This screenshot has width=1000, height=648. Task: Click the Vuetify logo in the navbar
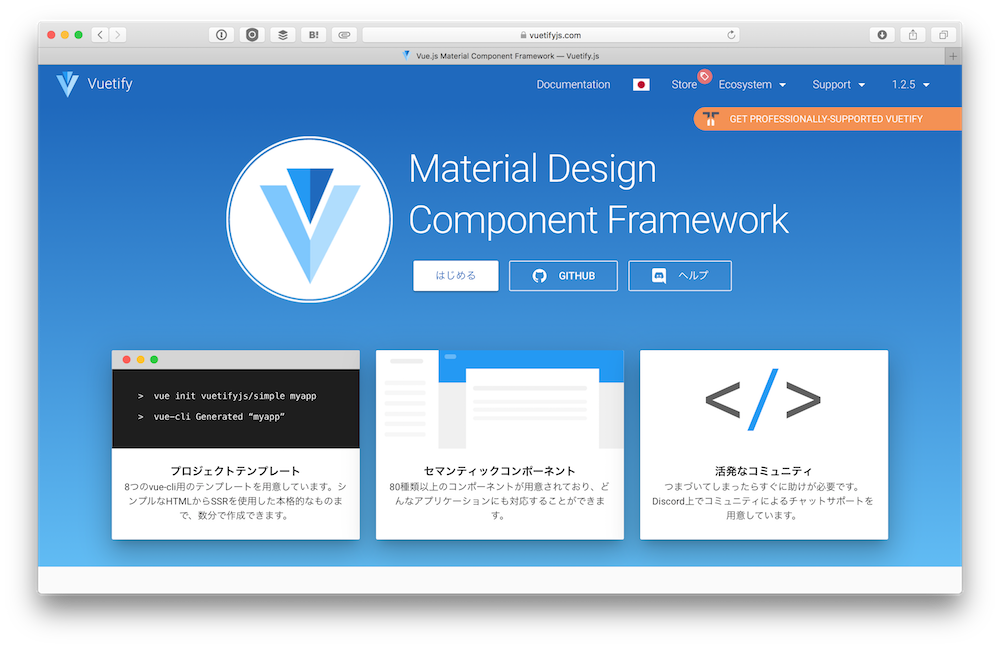67,84
